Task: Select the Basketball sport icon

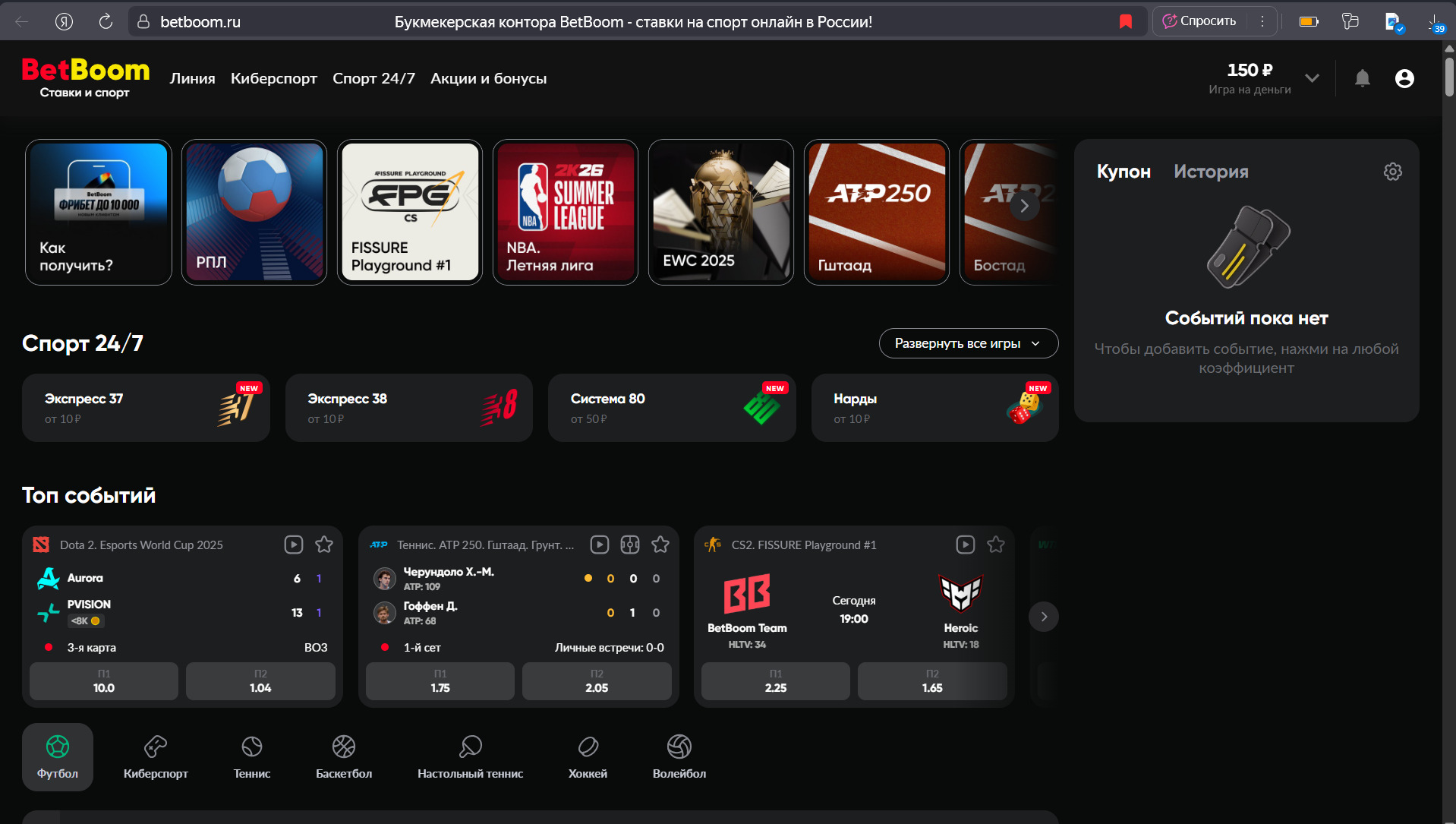Action: (344, 756)
